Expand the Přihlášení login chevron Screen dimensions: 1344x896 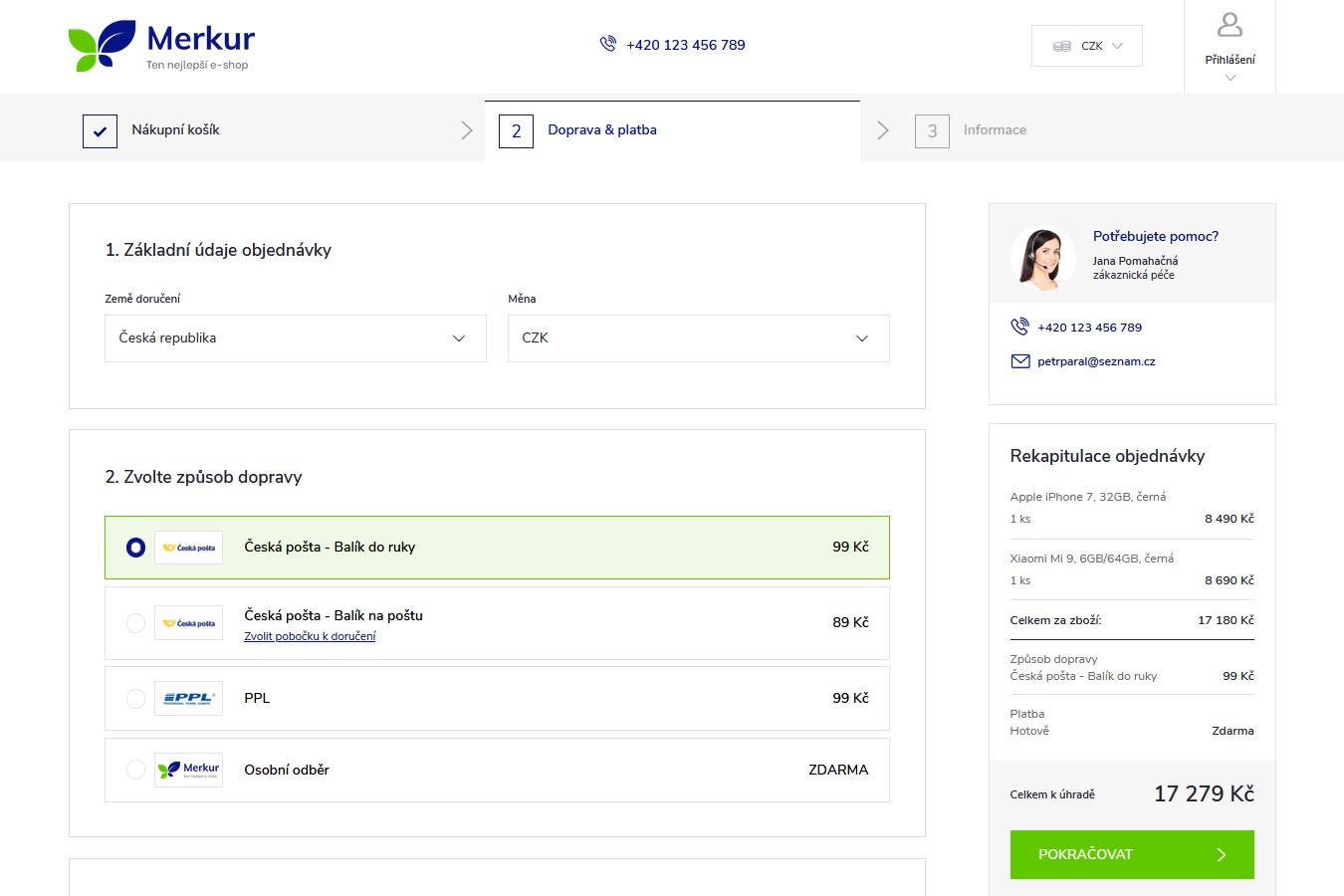[1231, 78]
